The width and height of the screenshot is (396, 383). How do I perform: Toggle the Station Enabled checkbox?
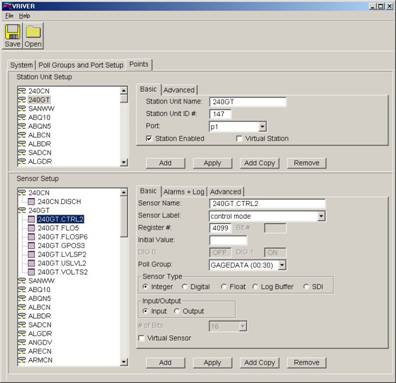(149, 138)
